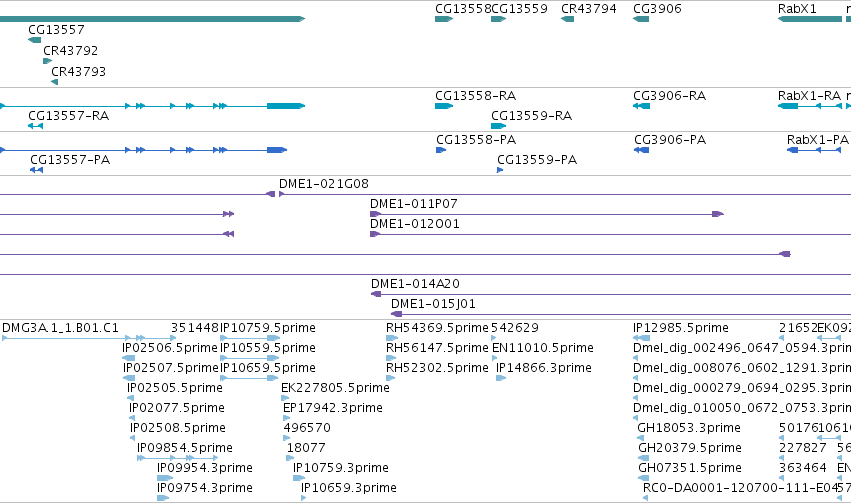Select Dmel_dig_002496_0647_0594 feature
This screenshot has width=851, height=503.
636,358
